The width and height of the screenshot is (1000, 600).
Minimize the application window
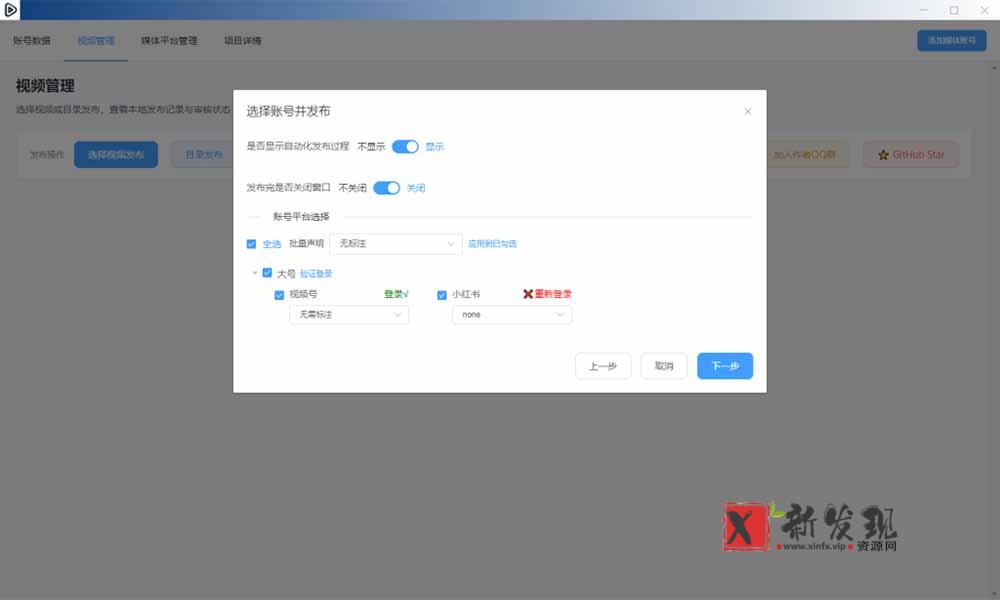tap(923, 10)
